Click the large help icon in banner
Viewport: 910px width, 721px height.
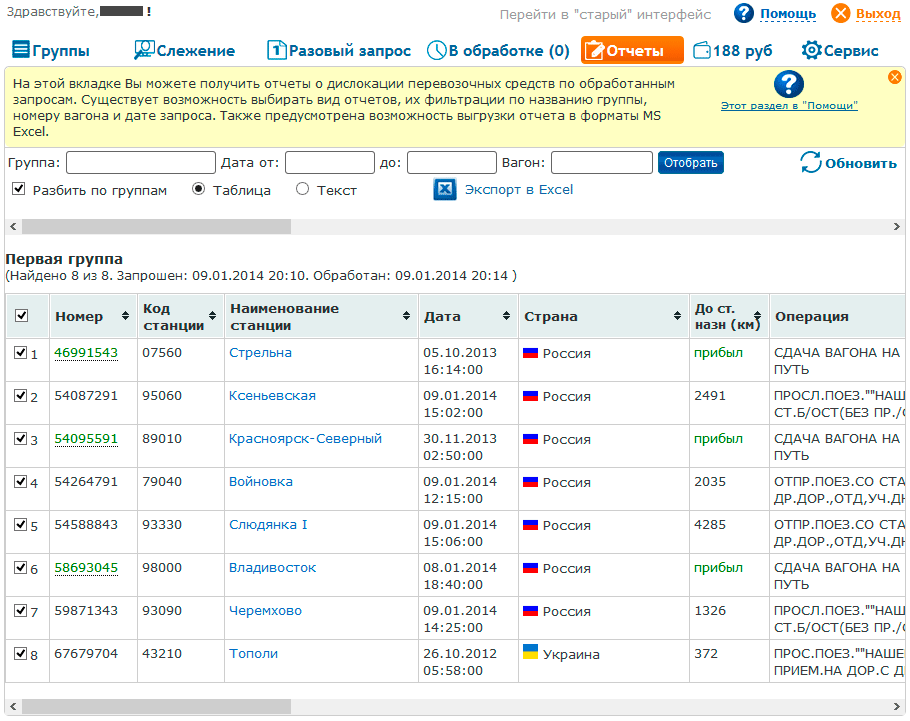[x=789, y=85]
